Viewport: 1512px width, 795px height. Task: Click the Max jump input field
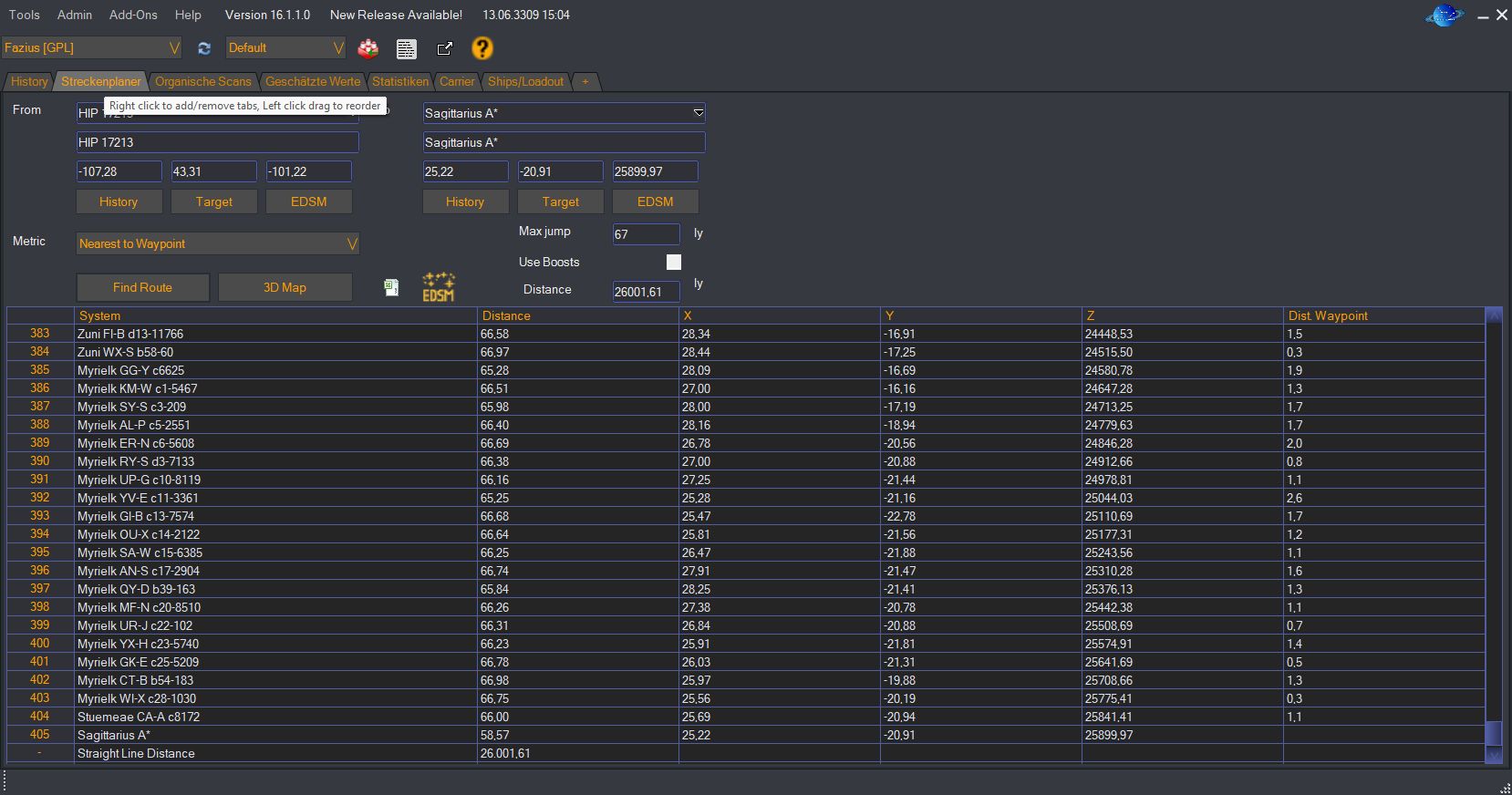646,234
